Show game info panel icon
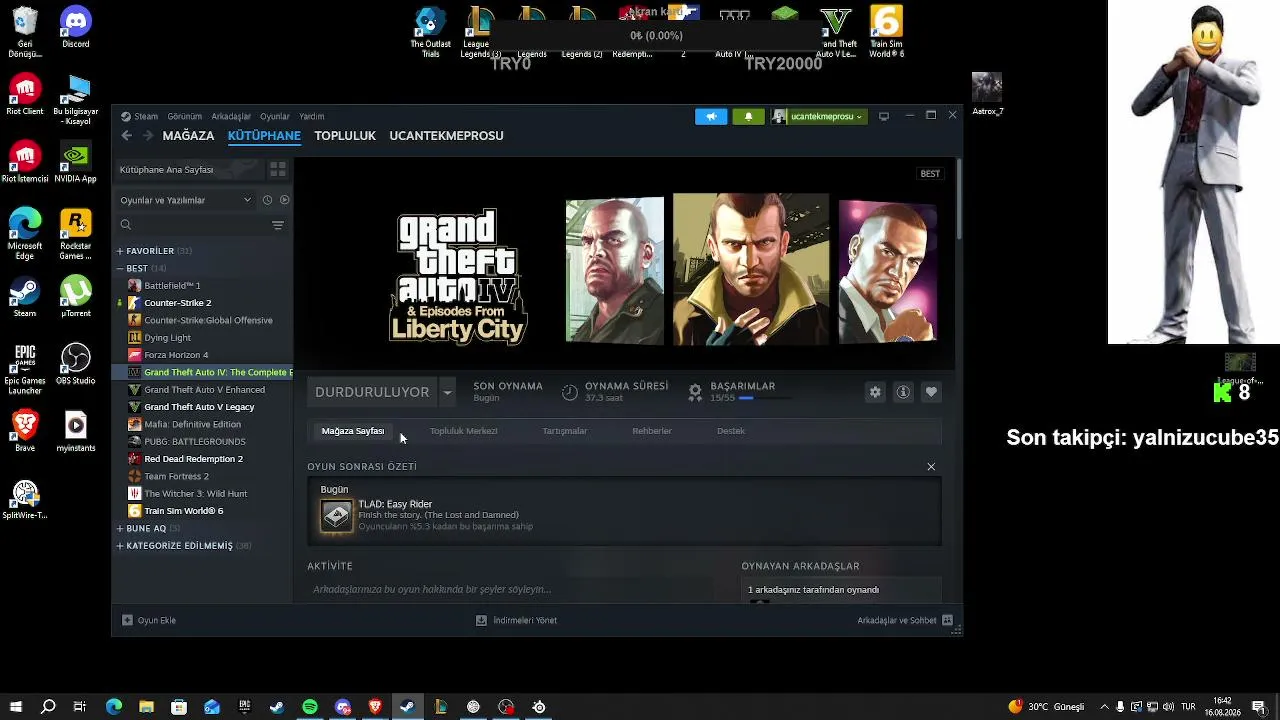The image size is (1280, 720). coord(903,392)
